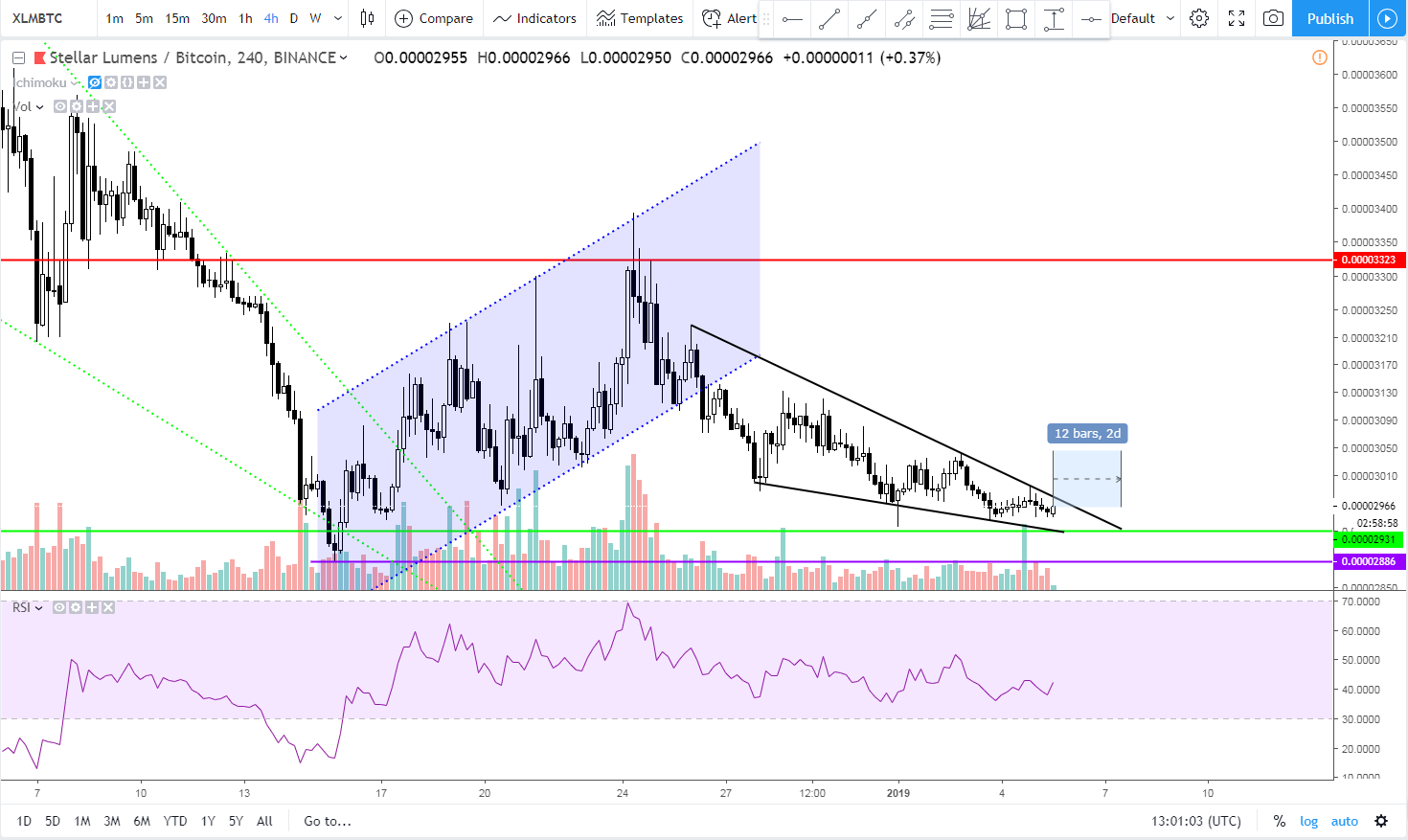Image resolution: width=1408 pixels, height=840 pixels.
Task: Select the 4h timeframe
Action: click(x=271, y=18)
